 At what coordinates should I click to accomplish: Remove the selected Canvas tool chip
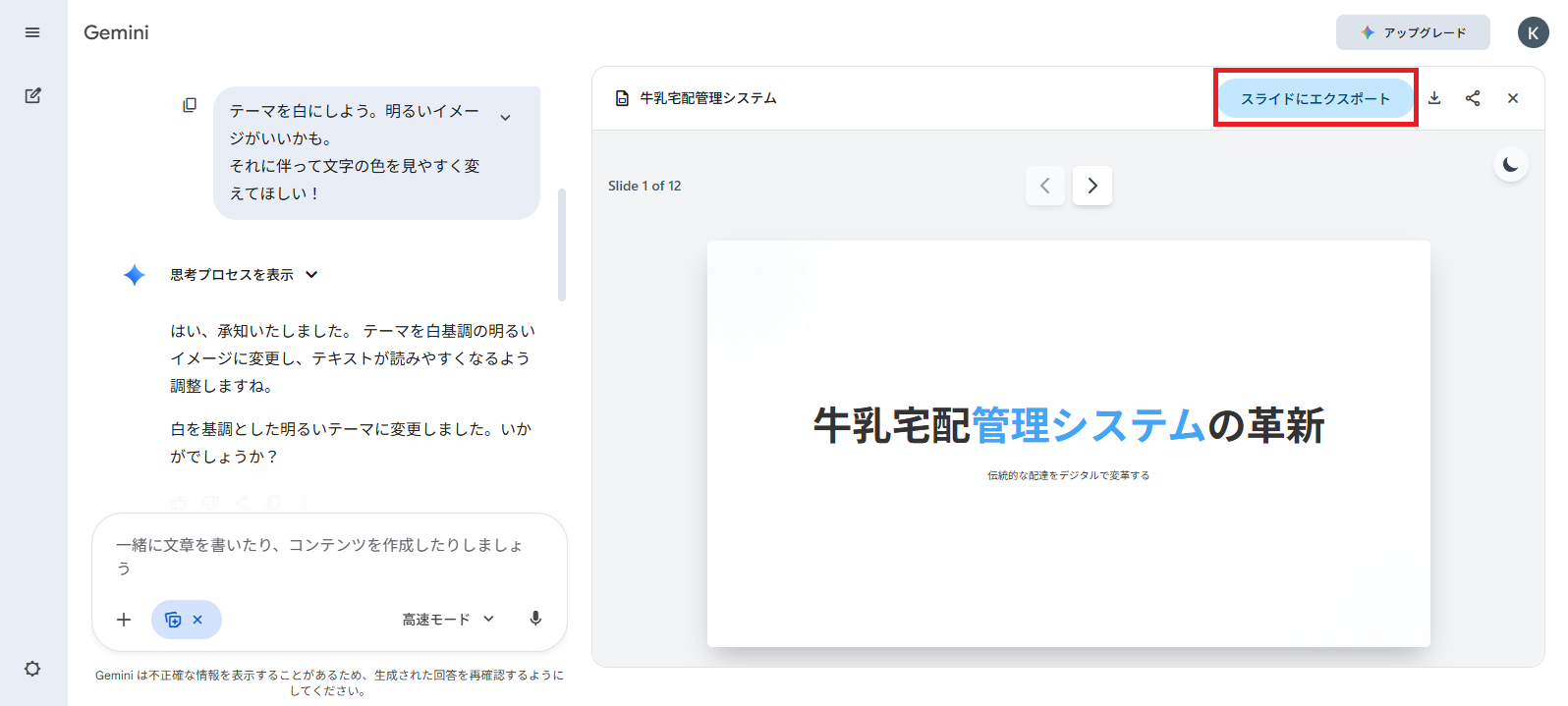click(x=197, y=620)
